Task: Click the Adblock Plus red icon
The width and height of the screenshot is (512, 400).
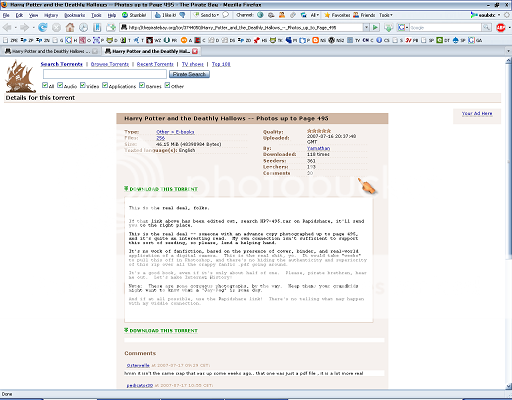Action: pos(500,27)
